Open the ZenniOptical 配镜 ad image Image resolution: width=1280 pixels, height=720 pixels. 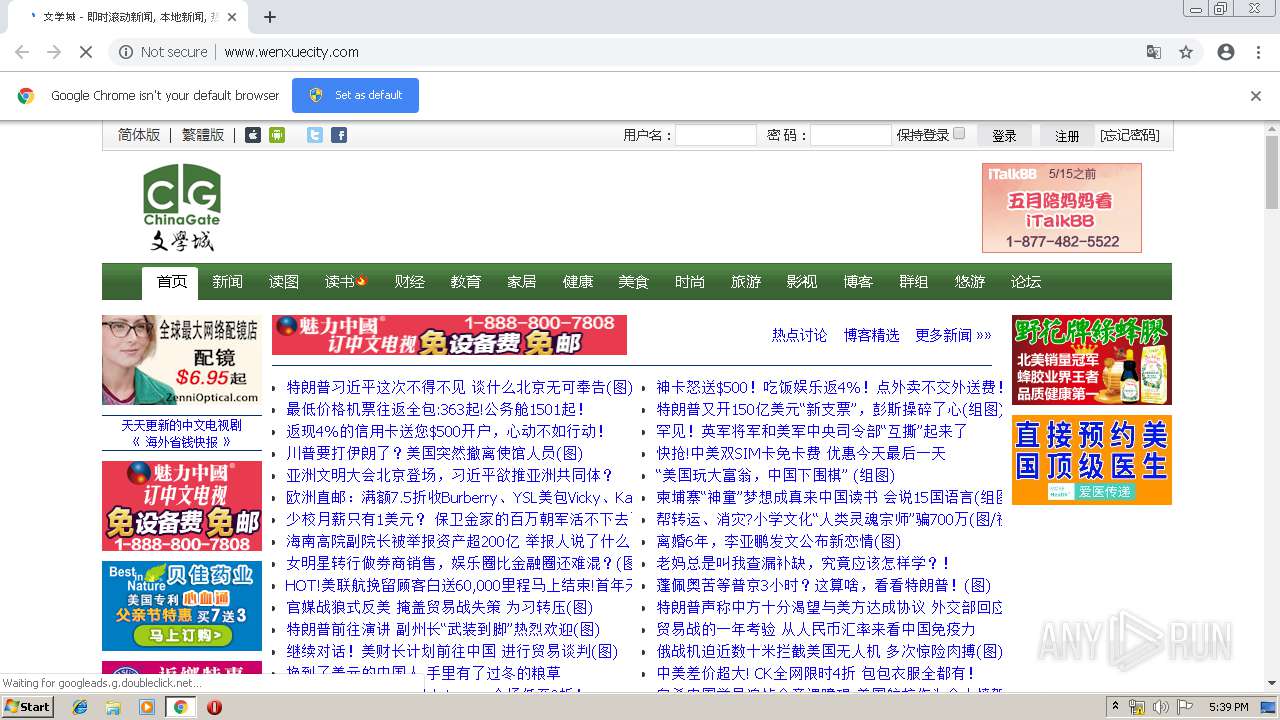coord(182,360)
